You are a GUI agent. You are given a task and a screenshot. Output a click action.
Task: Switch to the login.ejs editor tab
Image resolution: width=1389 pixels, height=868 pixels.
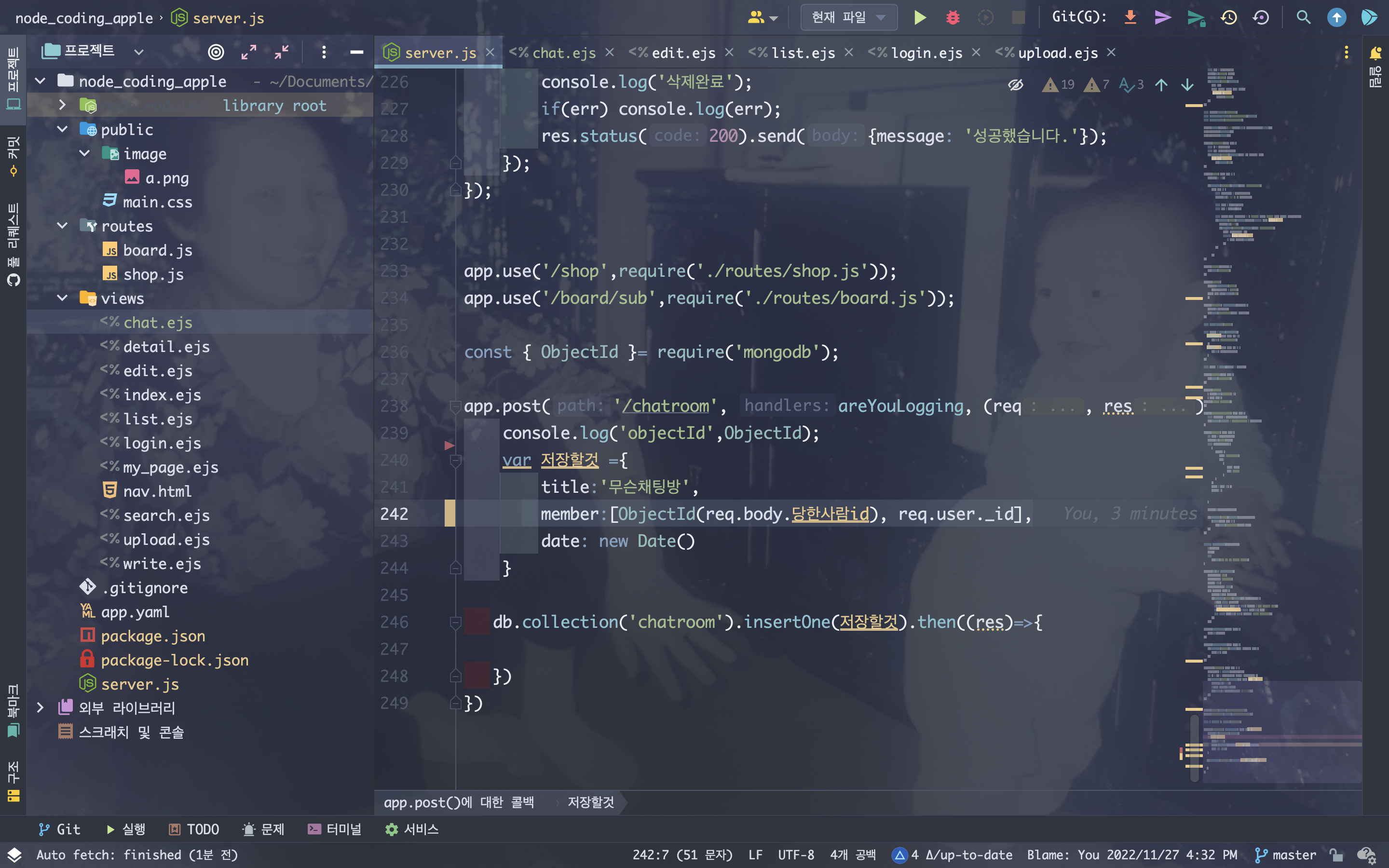click(925, 53)
